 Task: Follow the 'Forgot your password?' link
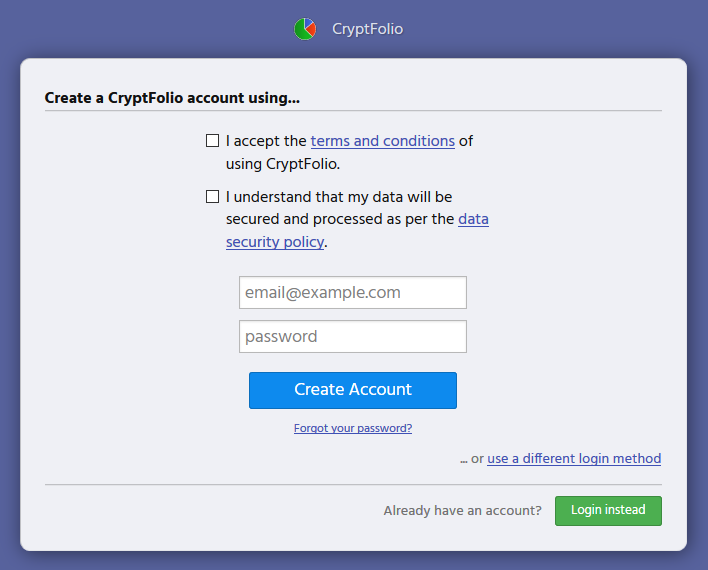tap(353, 428)
